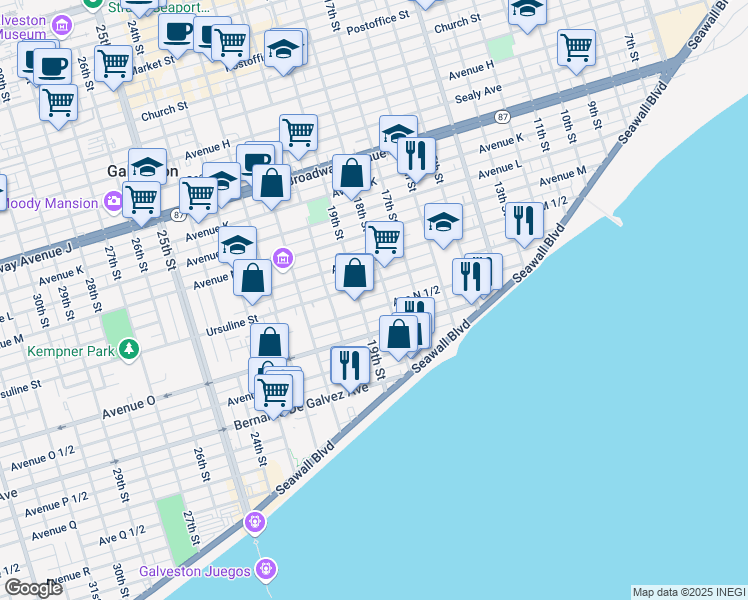Select the Ave Q 1/2 label
The image size is (748, 600).
[122, 536]
